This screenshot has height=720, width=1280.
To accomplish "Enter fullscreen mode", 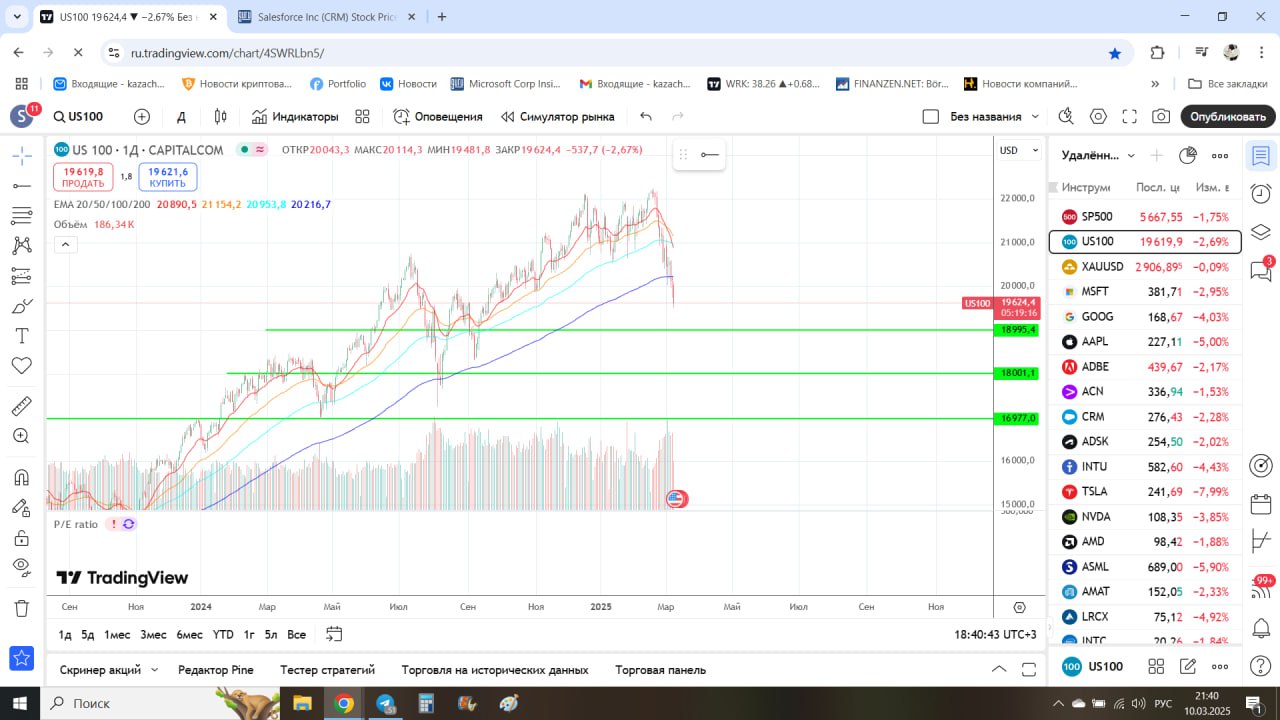I will 1129,117.
